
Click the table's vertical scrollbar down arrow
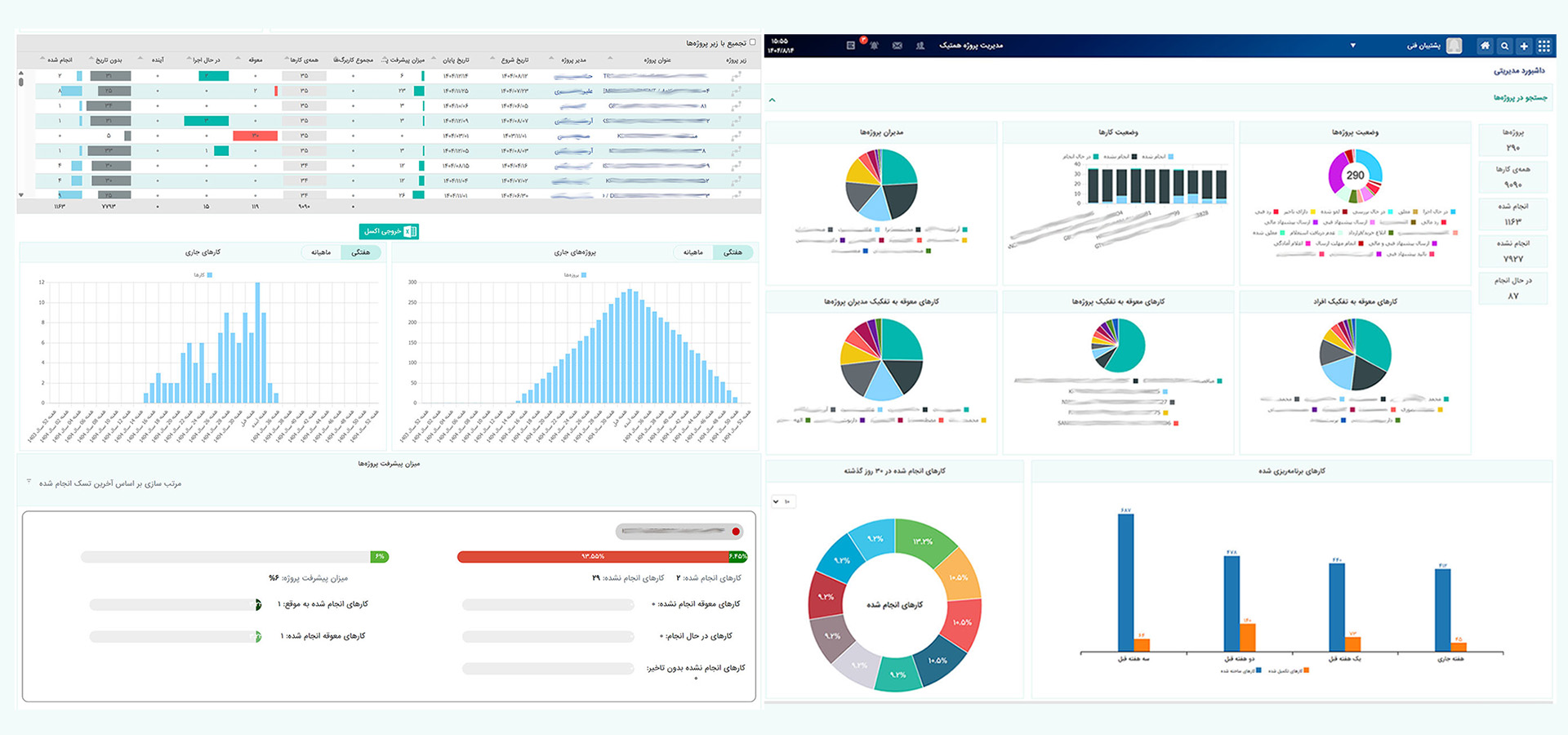(x=21, y=195)
